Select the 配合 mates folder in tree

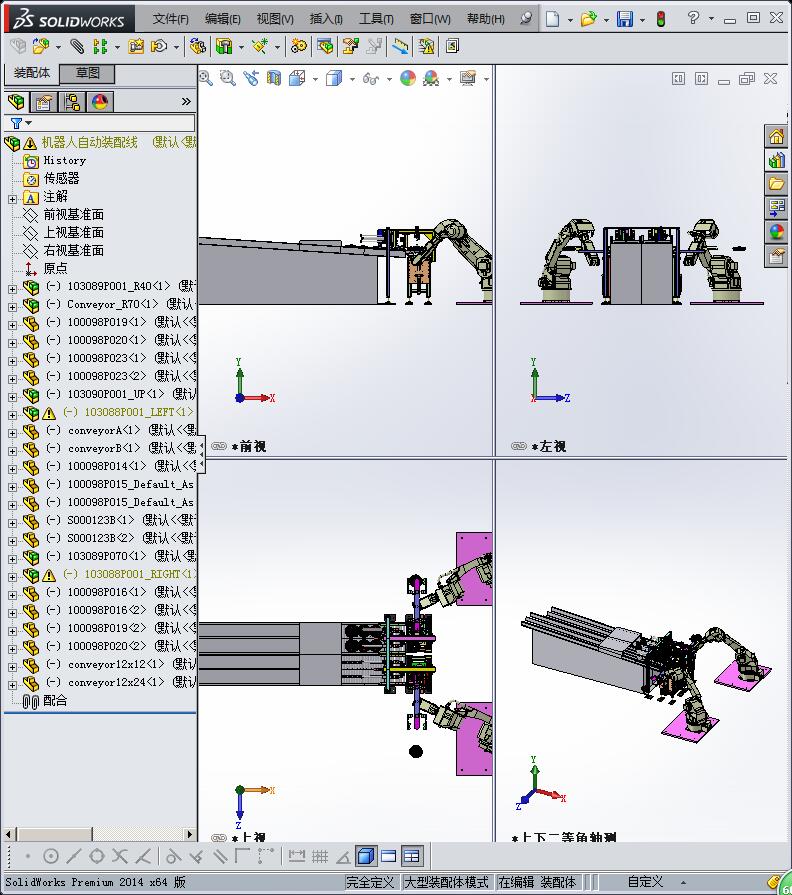tap(55, 700)
